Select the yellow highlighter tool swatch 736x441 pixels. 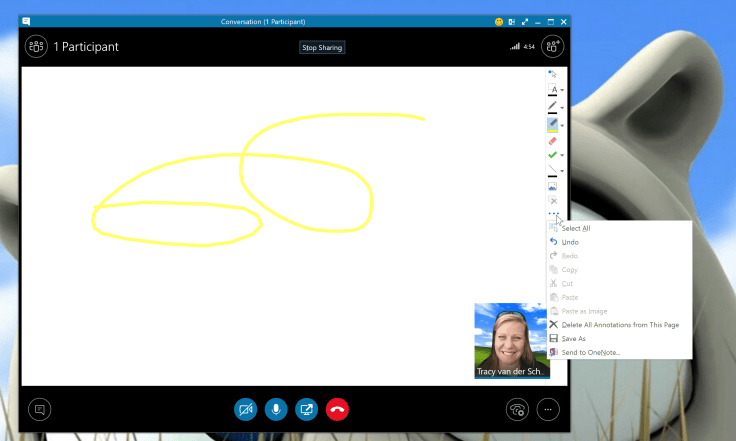[552, 124]
